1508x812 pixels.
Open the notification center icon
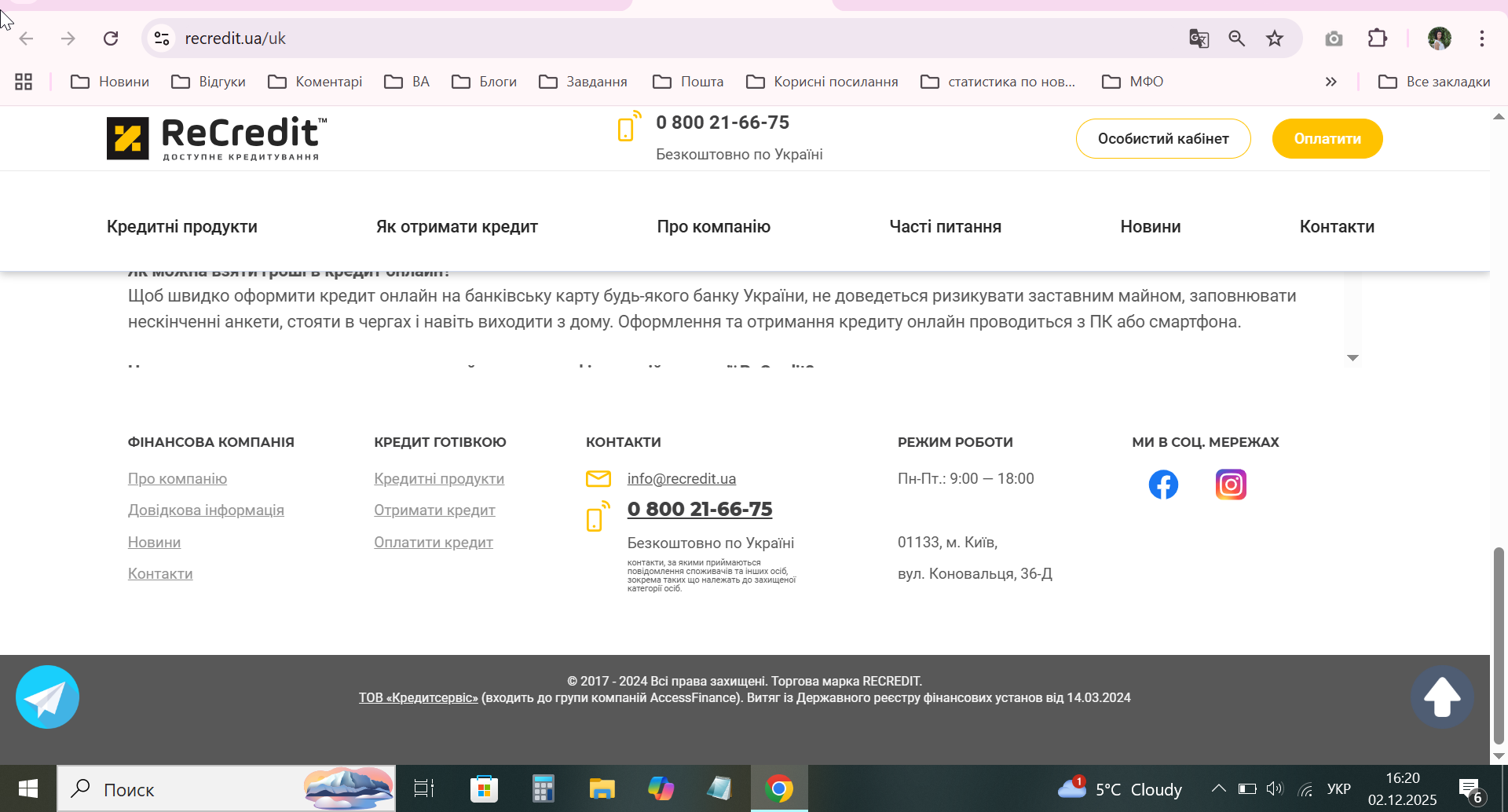pyautogui.click(x=1470, y=790)
